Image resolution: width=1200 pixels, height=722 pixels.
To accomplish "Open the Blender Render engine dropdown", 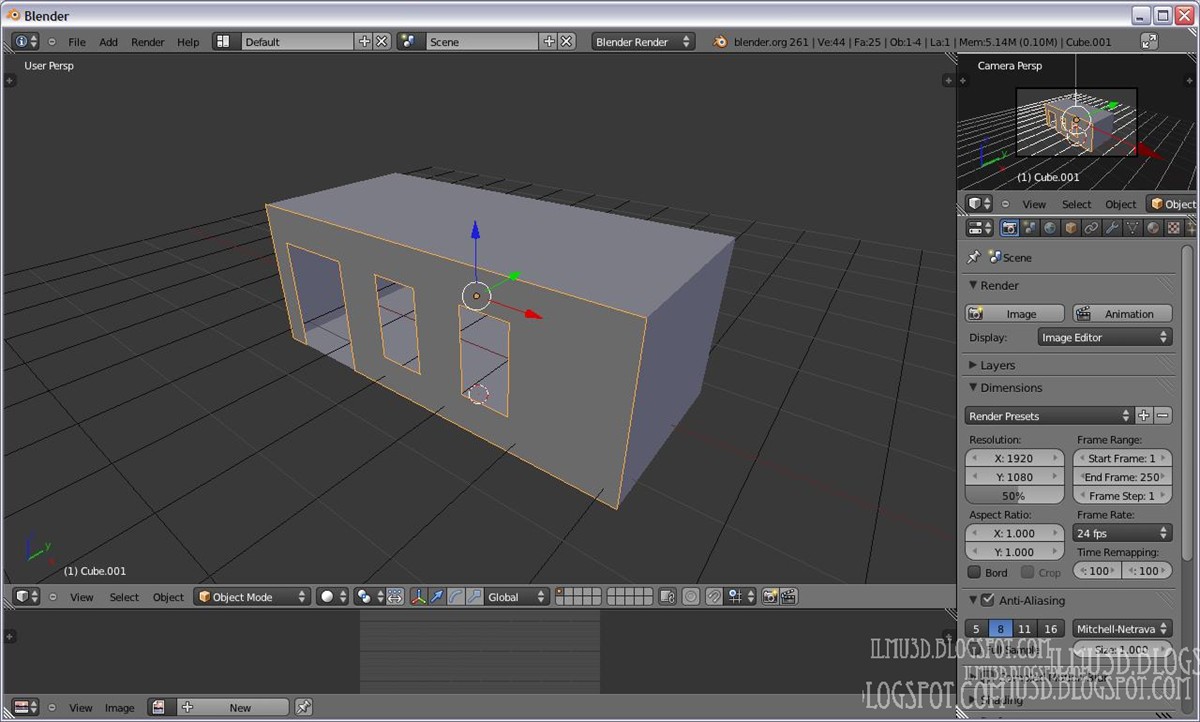I will (642, 41).
